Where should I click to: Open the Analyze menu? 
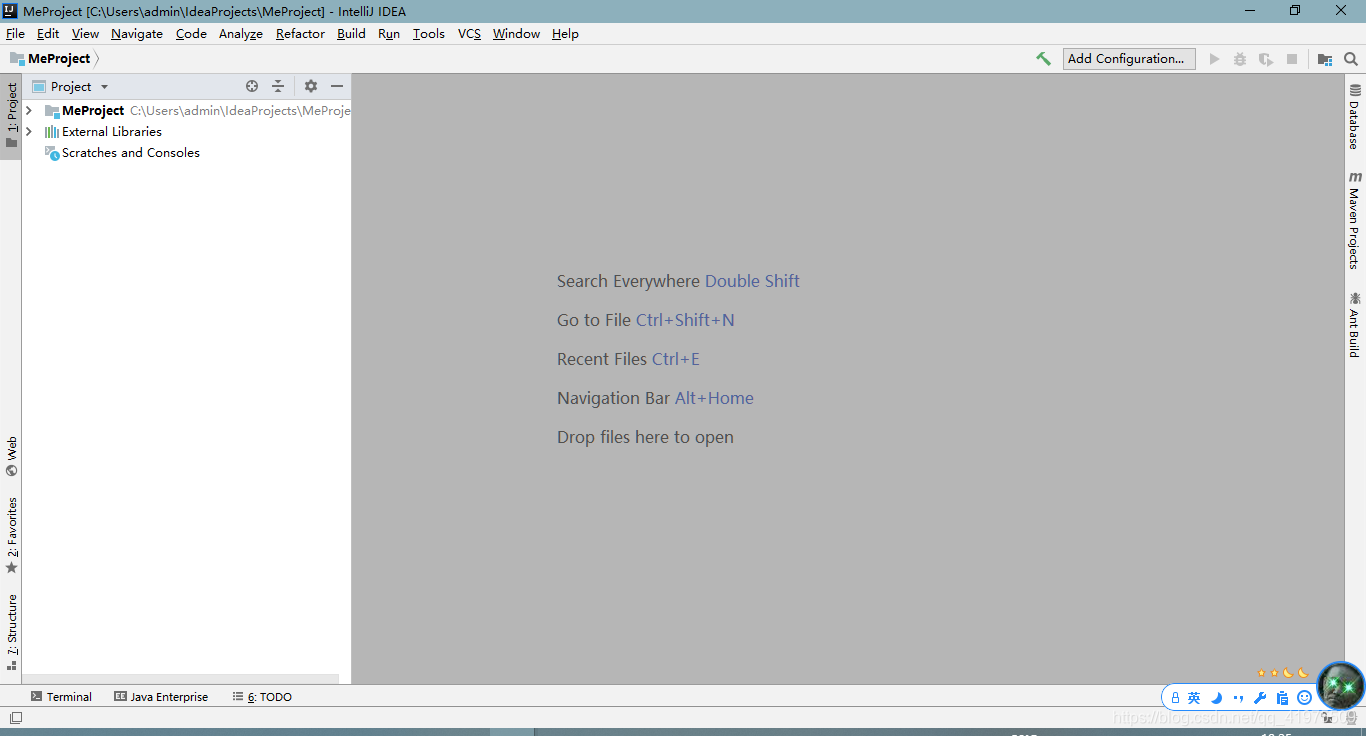[241, 34]
